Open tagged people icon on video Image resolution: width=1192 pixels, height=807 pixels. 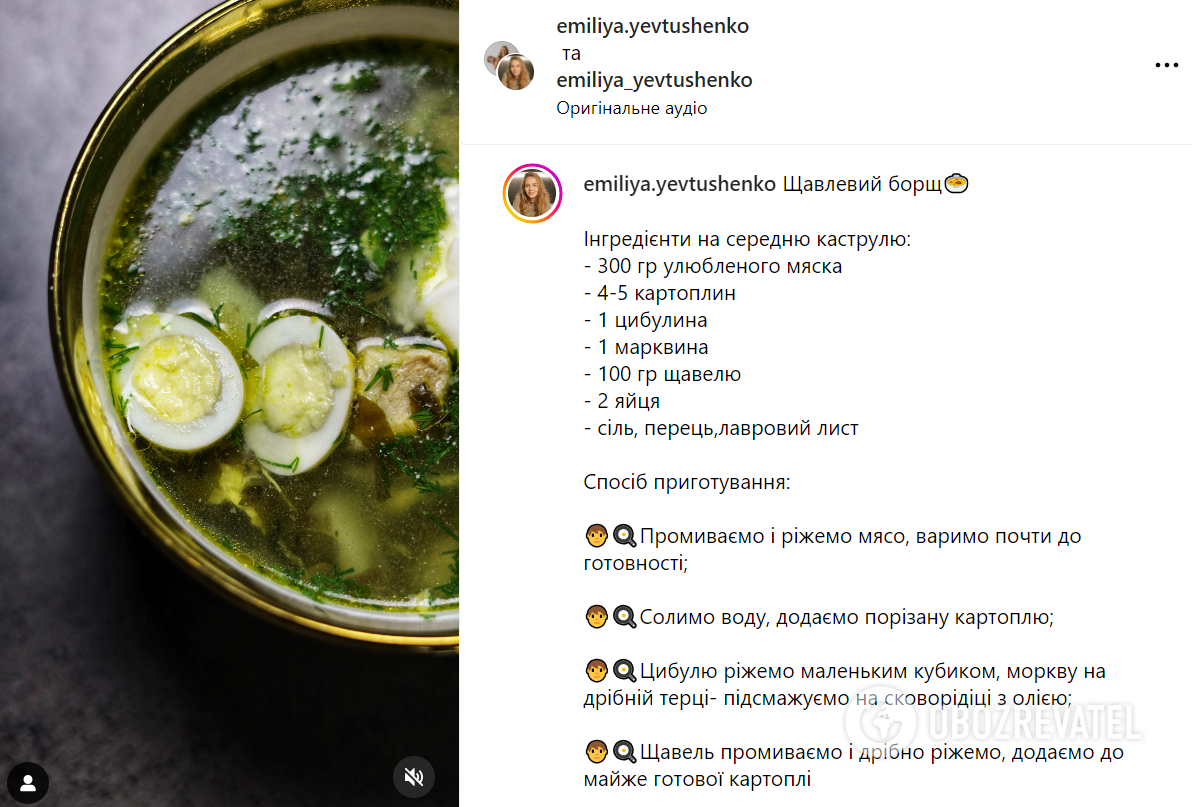[x=28, y=783]
